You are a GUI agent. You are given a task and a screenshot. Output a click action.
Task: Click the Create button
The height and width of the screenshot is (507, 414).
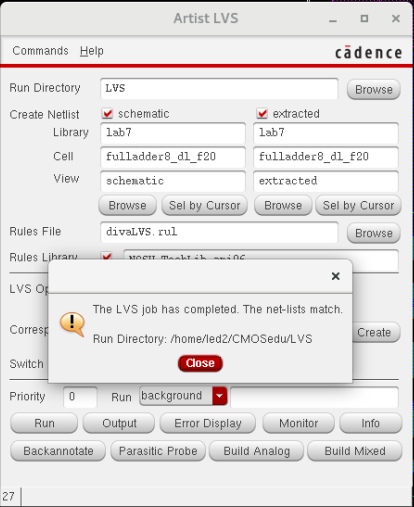376,332
